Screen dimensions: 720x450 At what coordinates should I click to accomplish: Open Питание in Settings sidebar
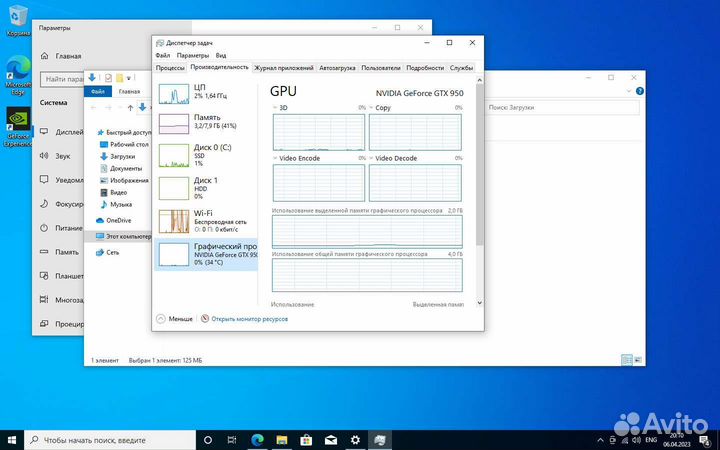pos(61,228)
